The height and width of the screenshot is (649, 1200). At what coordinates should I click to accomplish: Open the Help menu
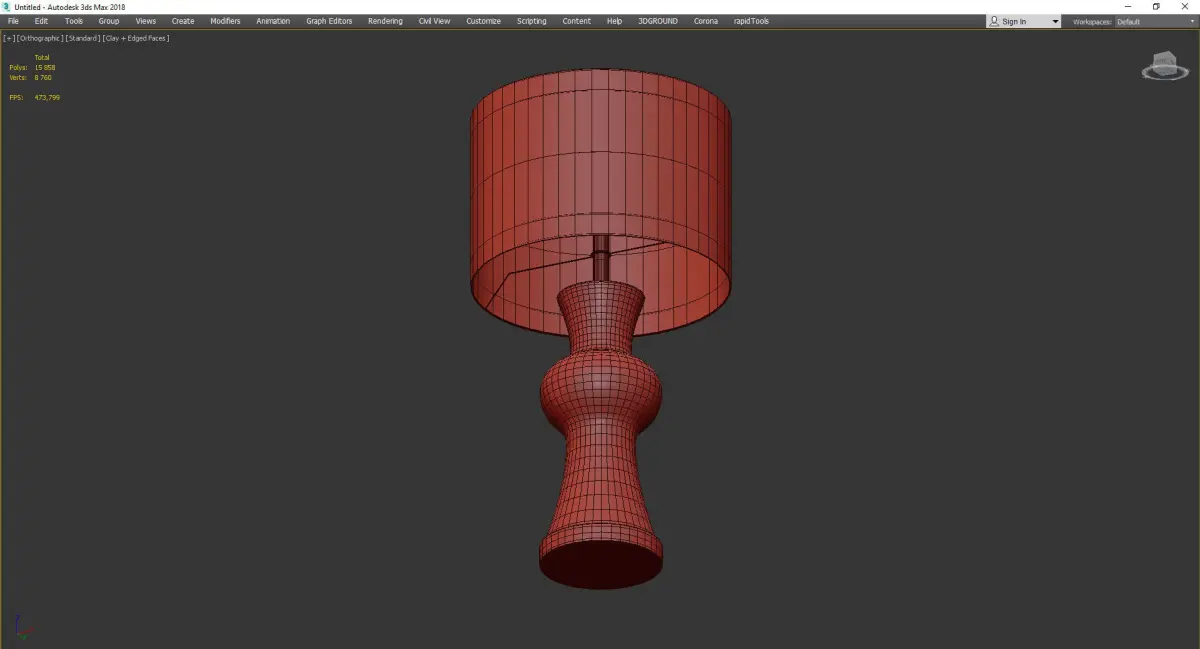[x=614, y=21]
